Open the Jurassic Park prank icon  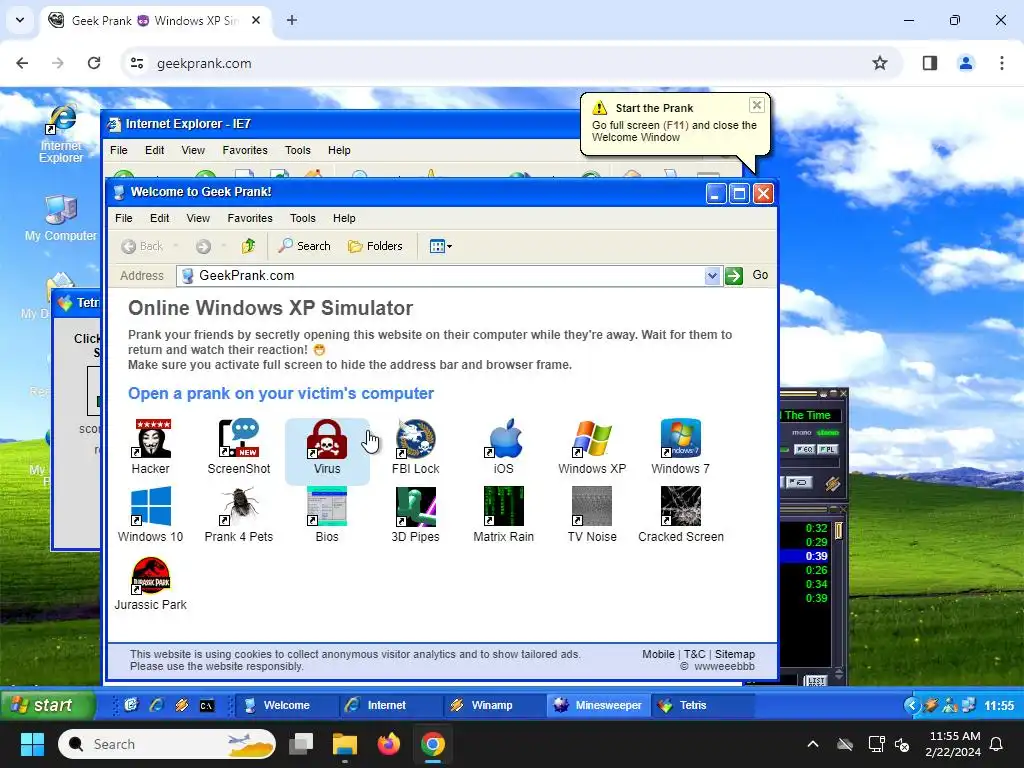(x=150, y=583)
